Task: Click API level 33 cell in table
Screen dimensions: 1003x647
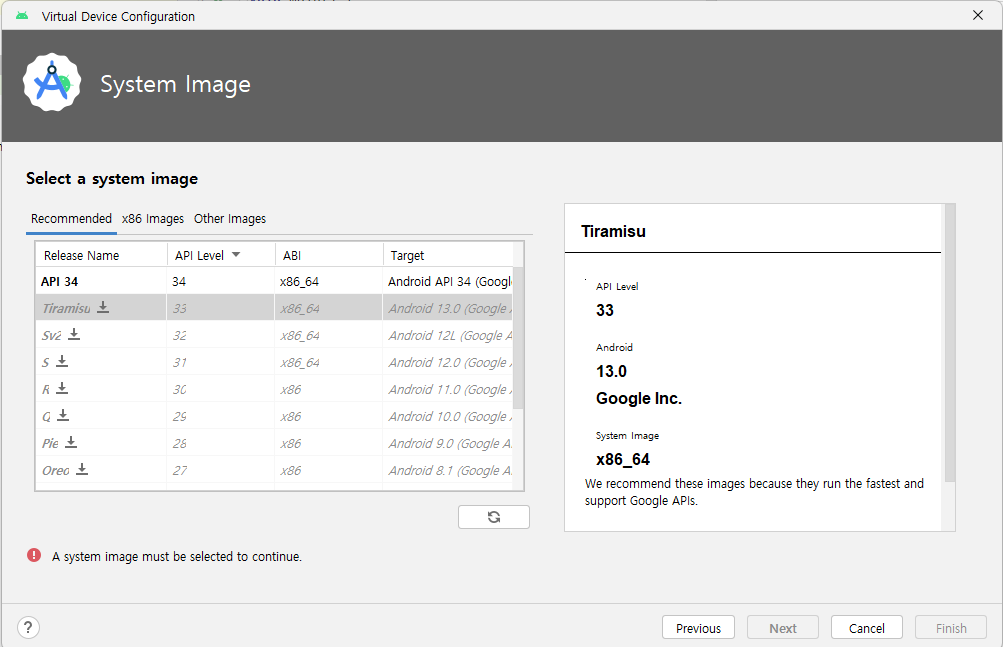Action: coord(221,308)
